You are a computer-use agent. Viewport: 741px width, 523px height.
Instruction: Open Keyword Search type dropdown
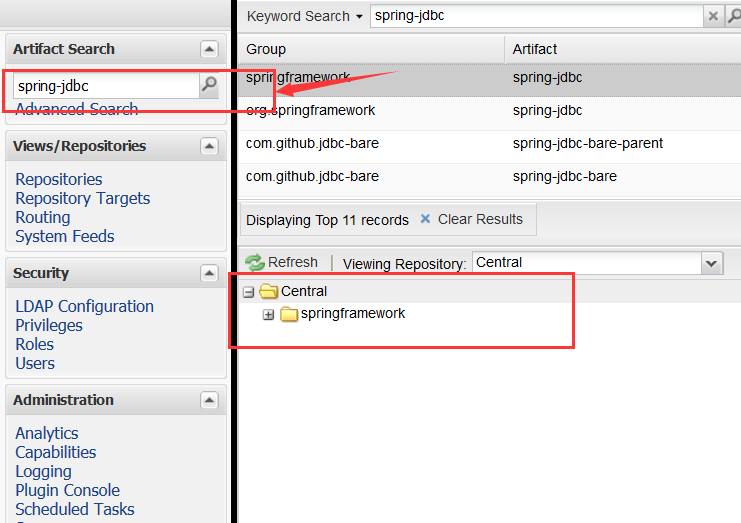(305, 16)
